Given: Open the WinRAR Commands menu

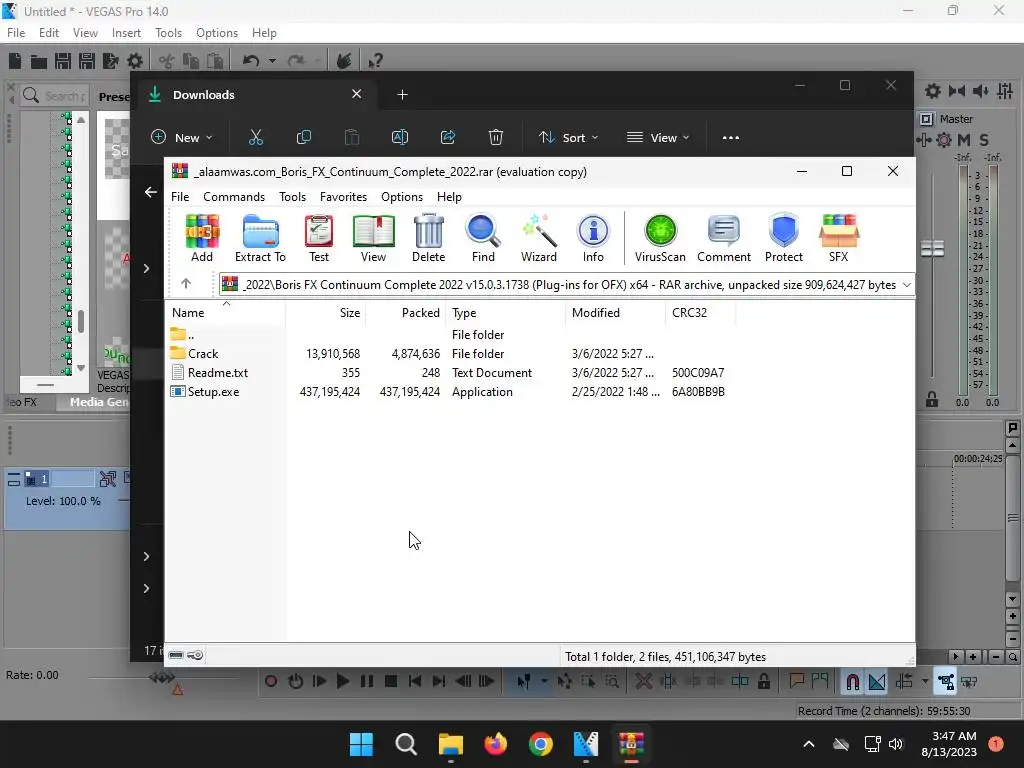Looking at the screenshot, I should 234,197.
